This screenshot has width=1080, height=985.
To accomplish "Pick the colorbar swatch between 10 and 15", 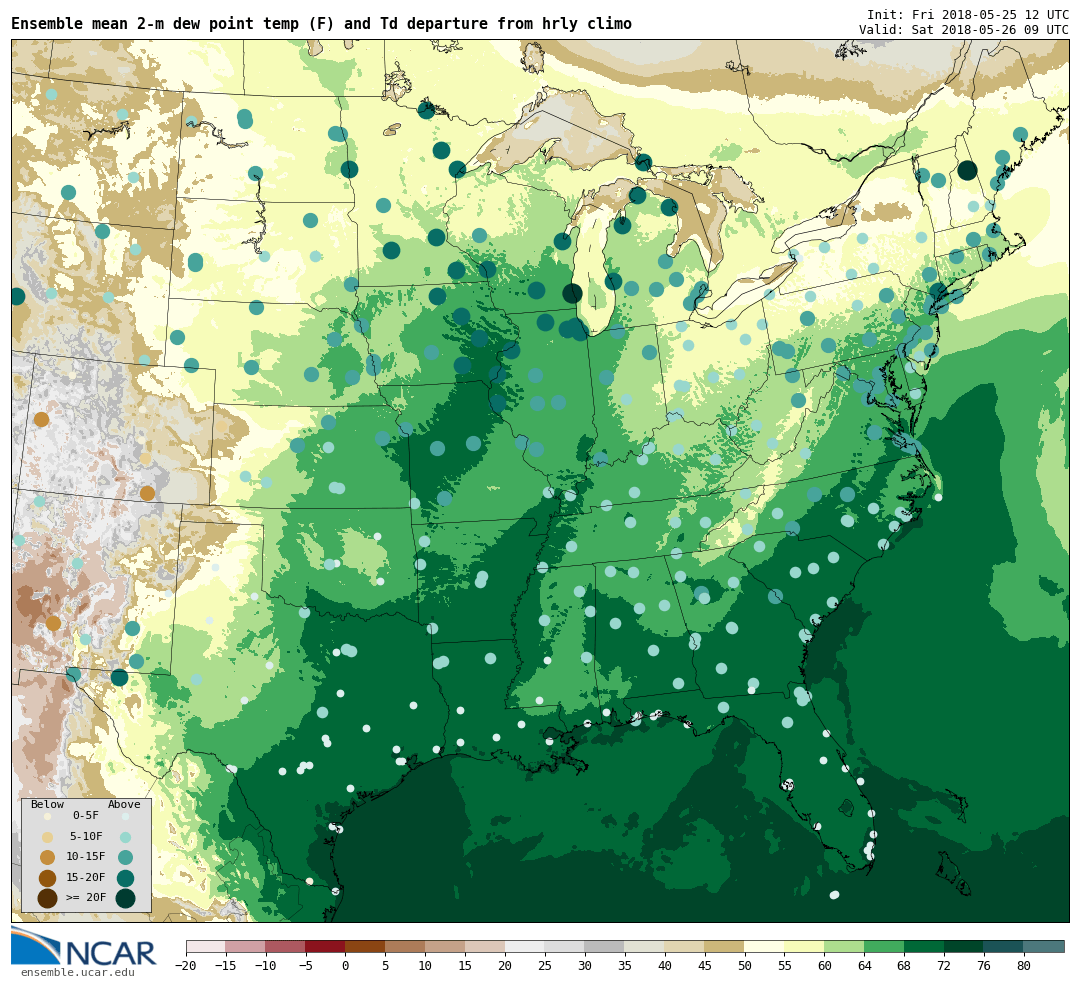I will click(446, 946).
